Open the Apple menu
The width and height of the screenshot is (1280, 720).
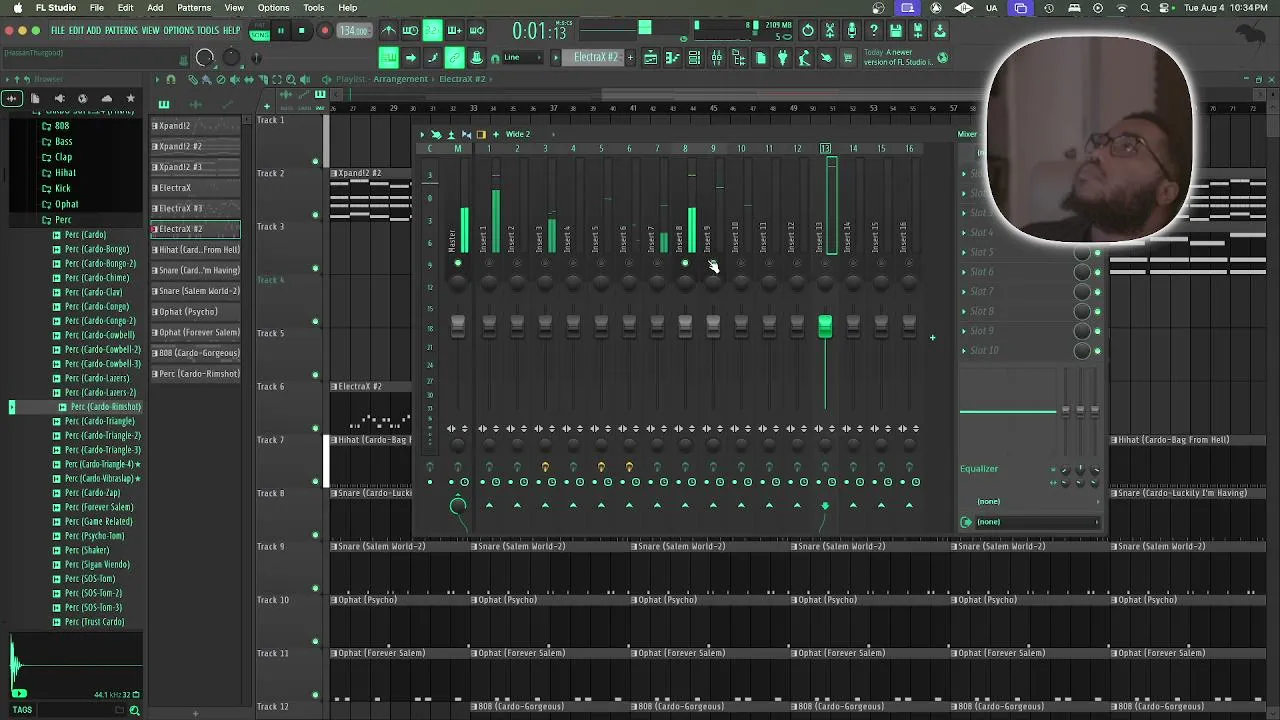click(x=17, y=8)
